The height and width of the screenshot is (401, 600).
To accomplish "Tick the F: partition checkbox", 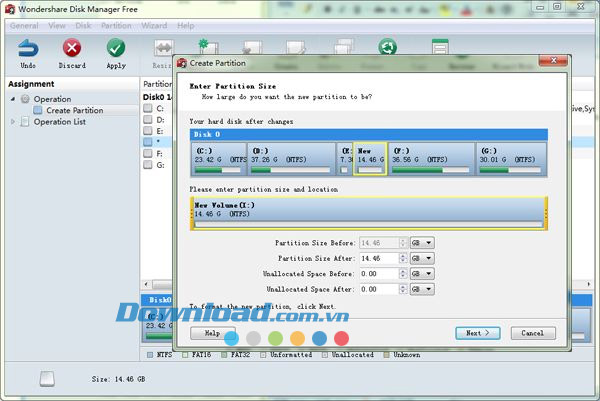I will tap(148, 153).
